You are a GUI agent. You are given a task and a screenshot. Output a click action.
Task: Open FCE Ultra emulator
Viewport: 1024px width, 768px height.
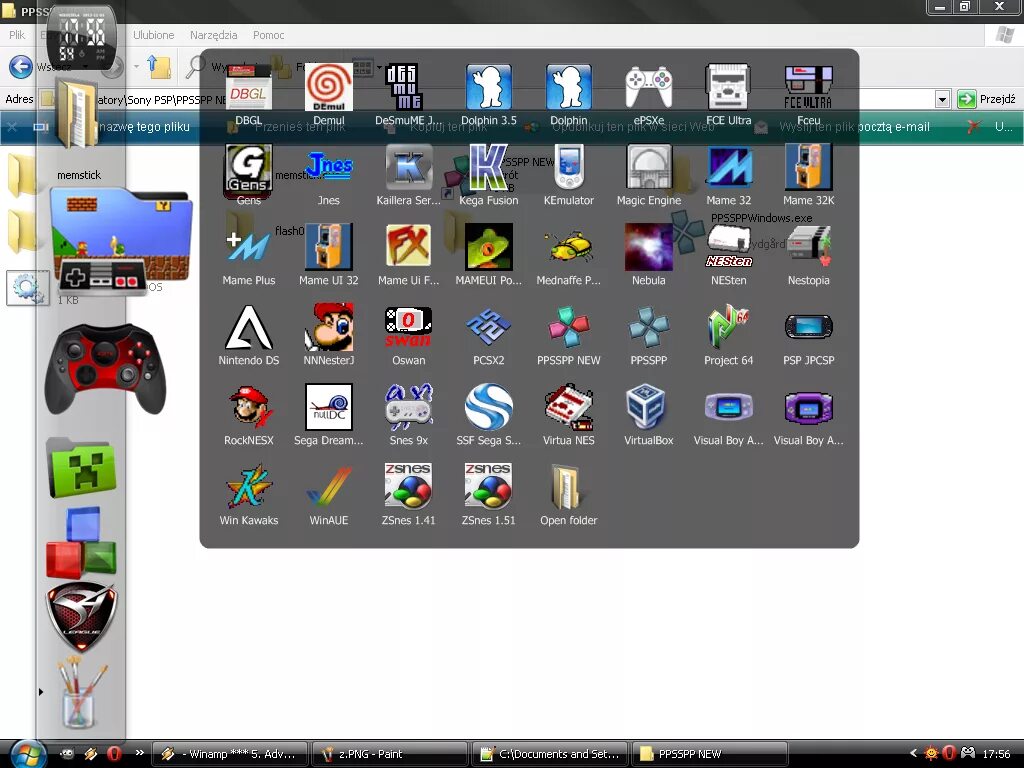728,88
